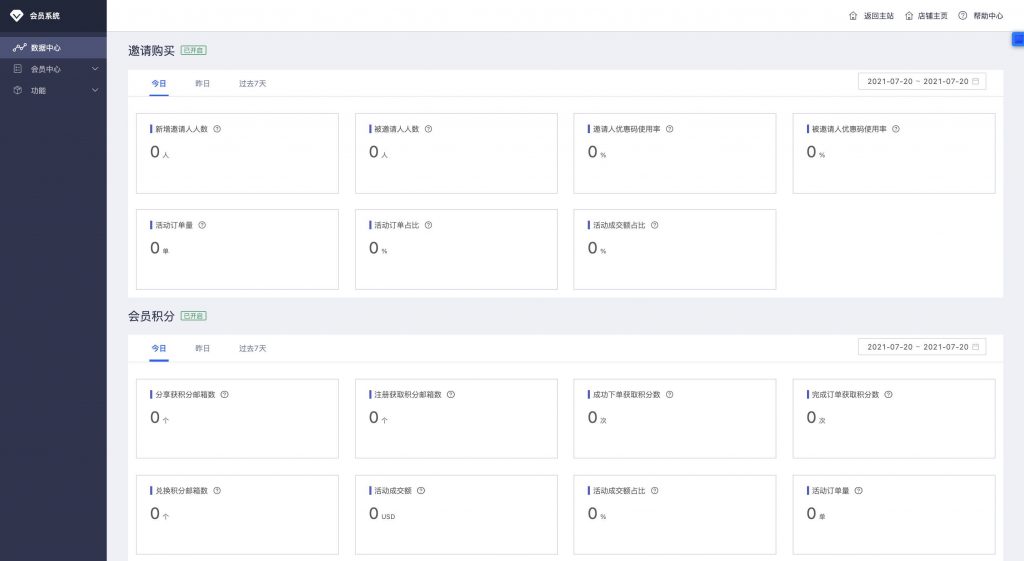The width and height of the screenshot is (1024, 561).
Task: Click help icon beside 成功下单获取积分数
Action: click(669, 394)
